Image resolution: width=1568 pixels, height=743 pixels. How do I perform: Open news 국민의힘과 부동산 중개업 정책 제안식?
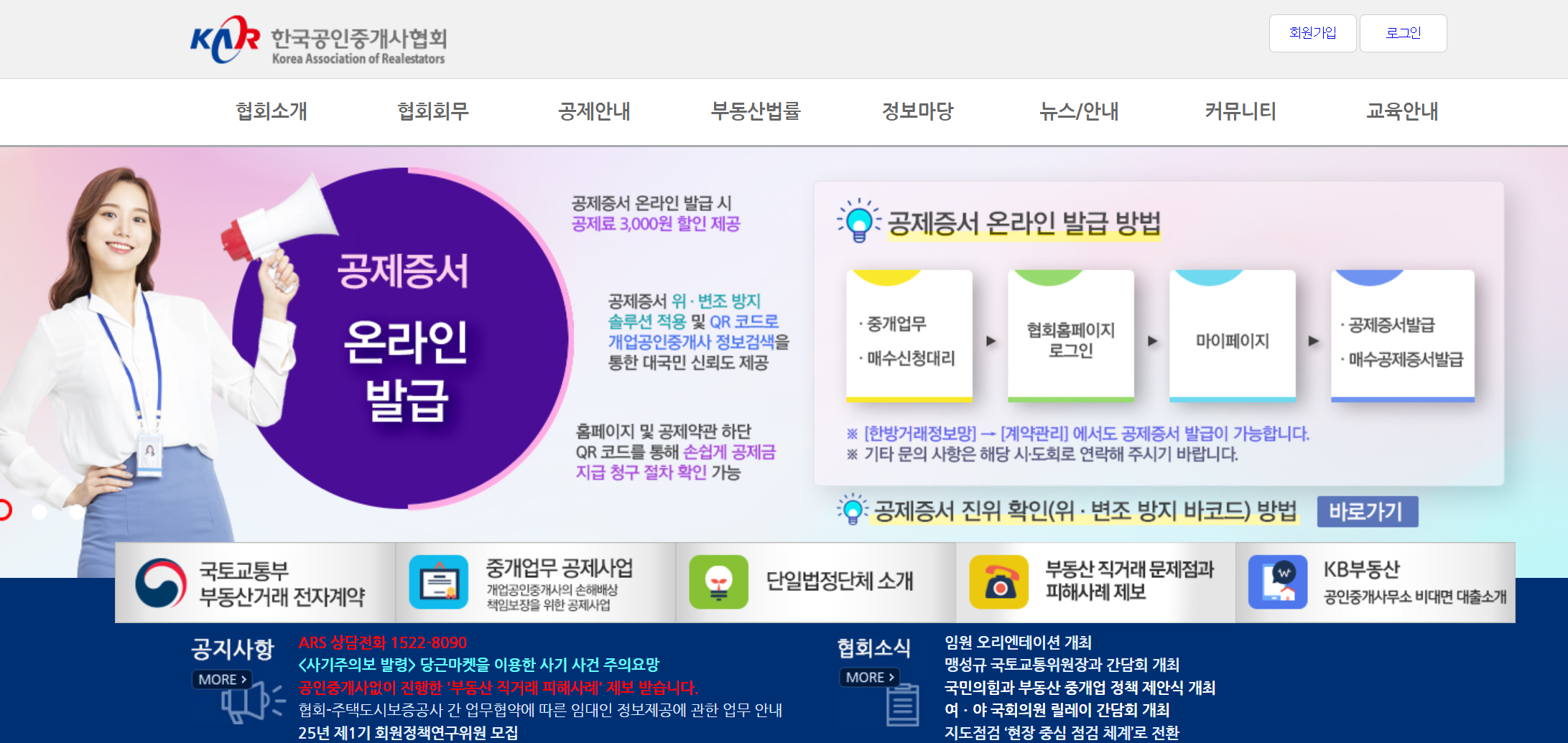(x=1080, y=688)
